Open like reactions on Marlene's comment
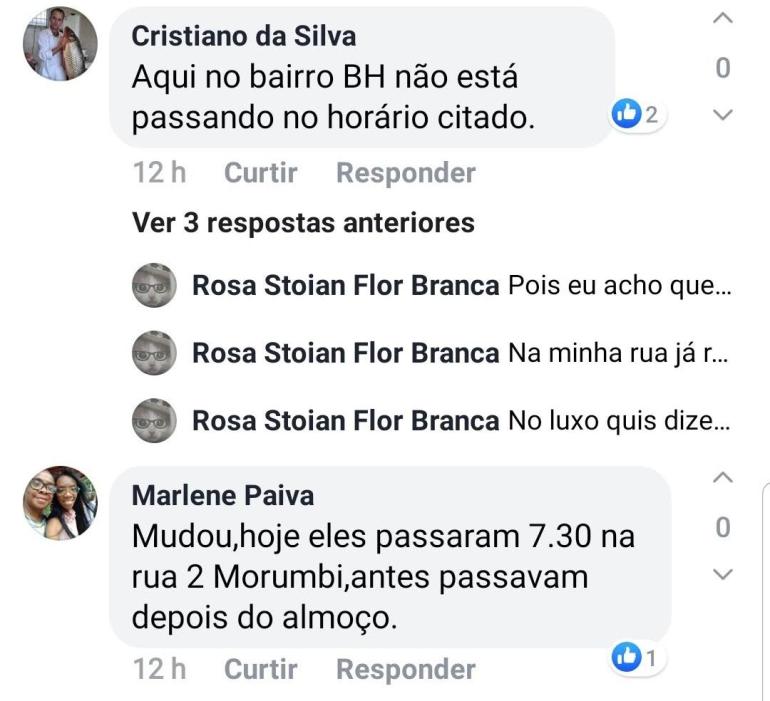This screenshot has height=701, width=770. click(637, 657)
